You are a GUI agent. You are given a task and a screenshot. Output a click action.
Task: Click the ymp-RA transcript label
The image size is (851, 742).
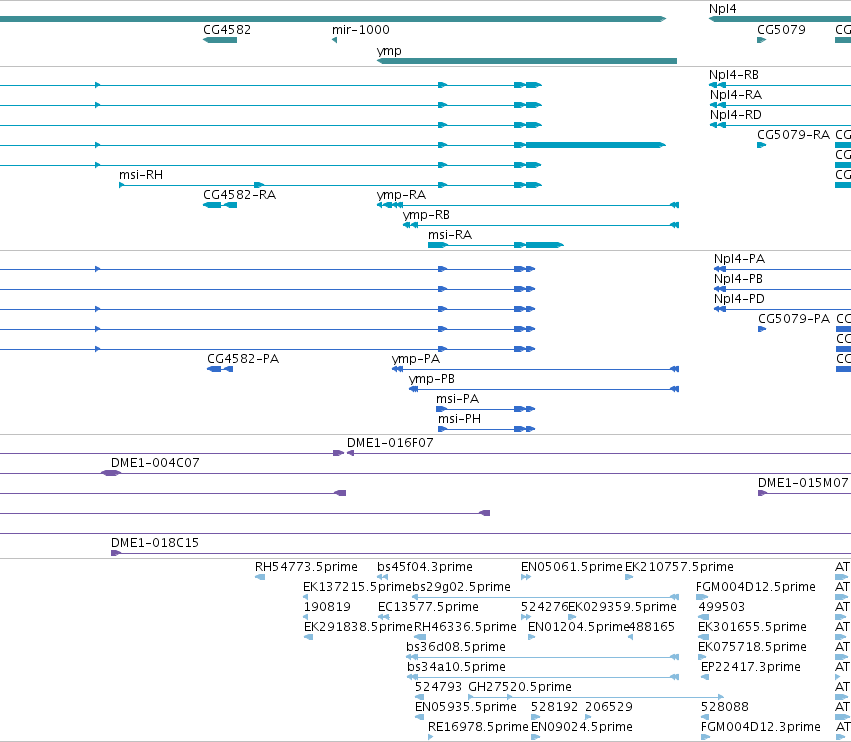[401, 195]
